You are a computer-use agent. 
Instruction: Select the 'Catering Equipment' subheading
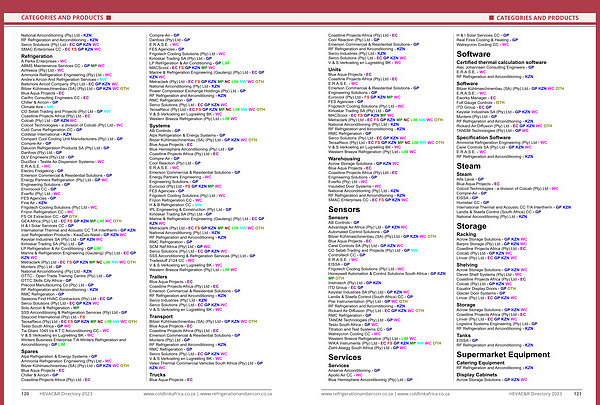(x=480, y=363)
